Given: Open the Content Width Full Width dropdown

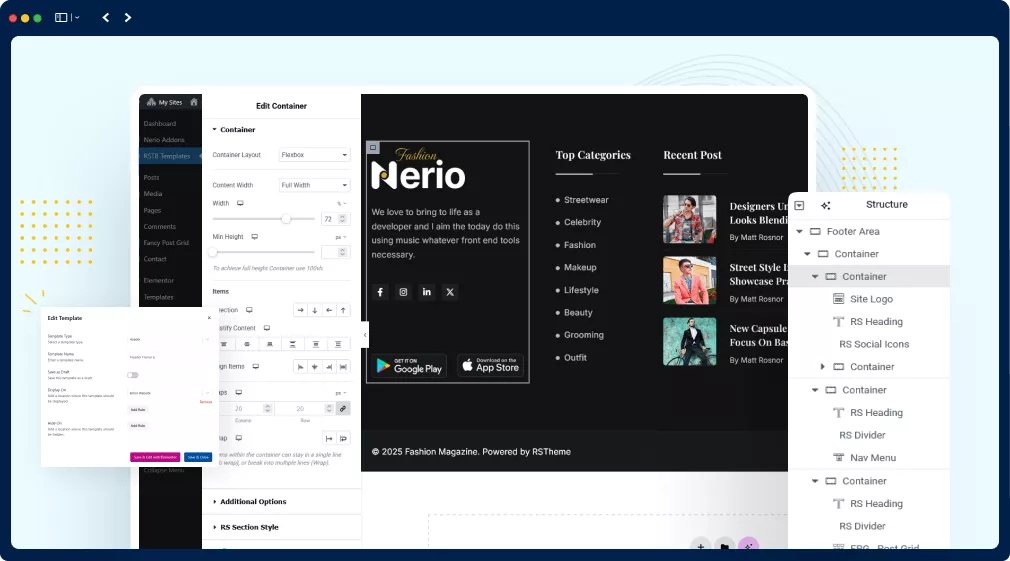Looking at the screenshot, I should pyautogui.click(x=314, y=185).
